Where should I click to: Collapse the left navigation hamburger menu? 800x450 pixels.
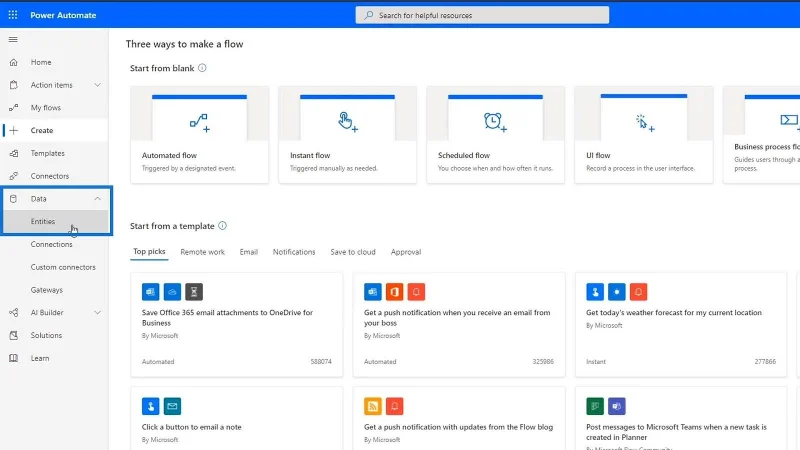pyautogui.click(x=13, y=39)
